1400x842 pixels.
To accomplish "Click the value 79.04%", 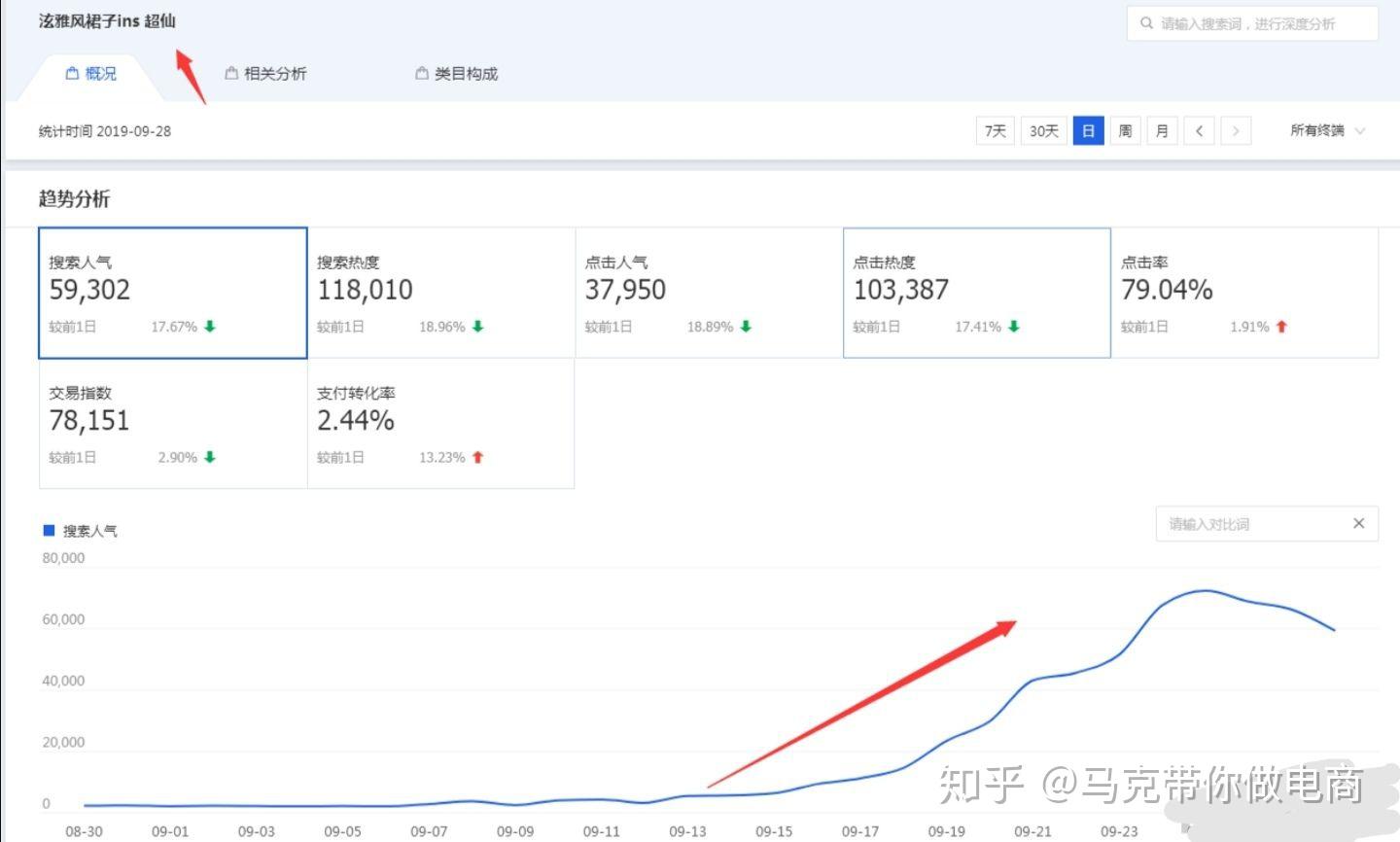I will 1167,290.
